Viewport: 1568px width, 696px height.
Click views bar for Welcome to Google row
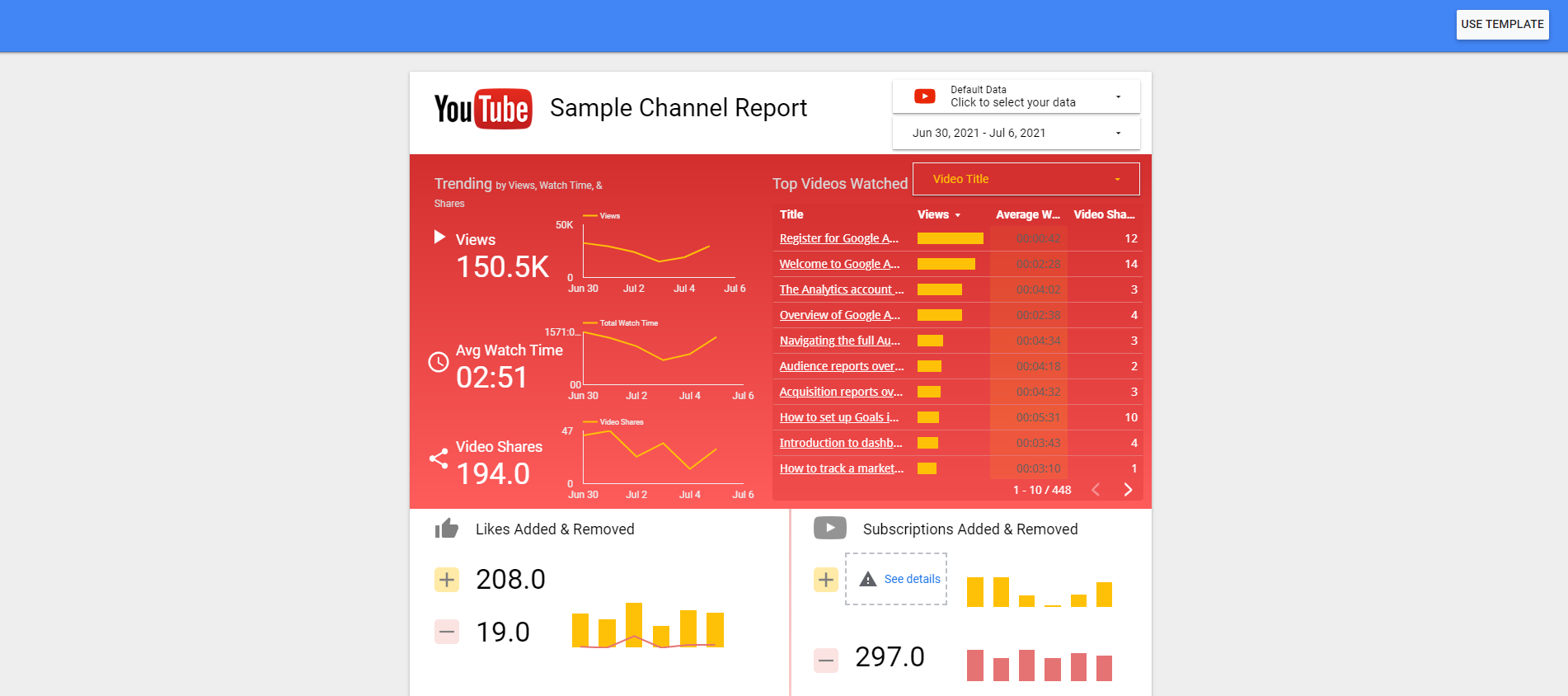946,264
